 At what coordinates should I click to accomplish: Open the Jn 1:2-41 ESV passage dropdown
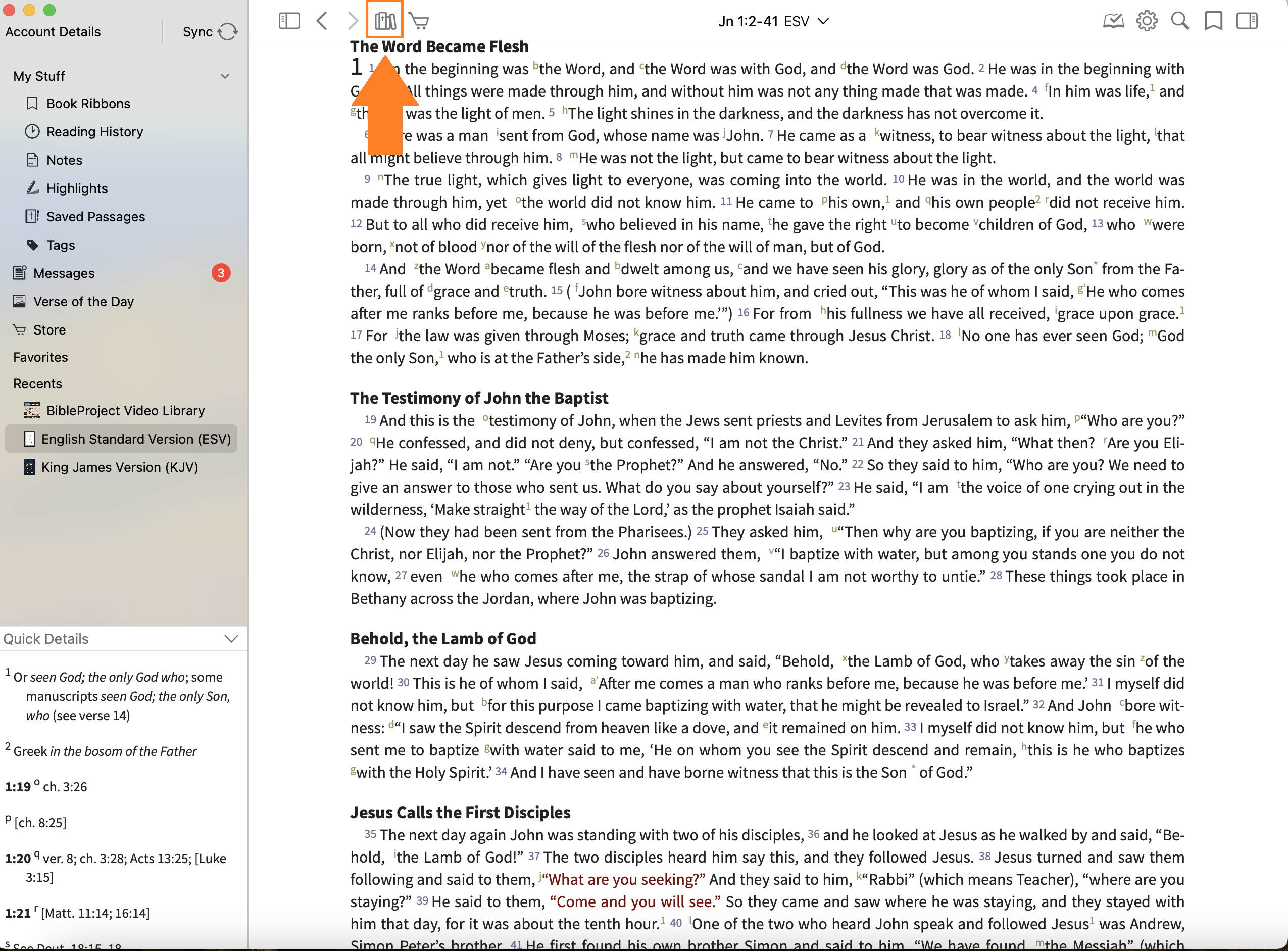pyautogui.click(x=773, y=21)
